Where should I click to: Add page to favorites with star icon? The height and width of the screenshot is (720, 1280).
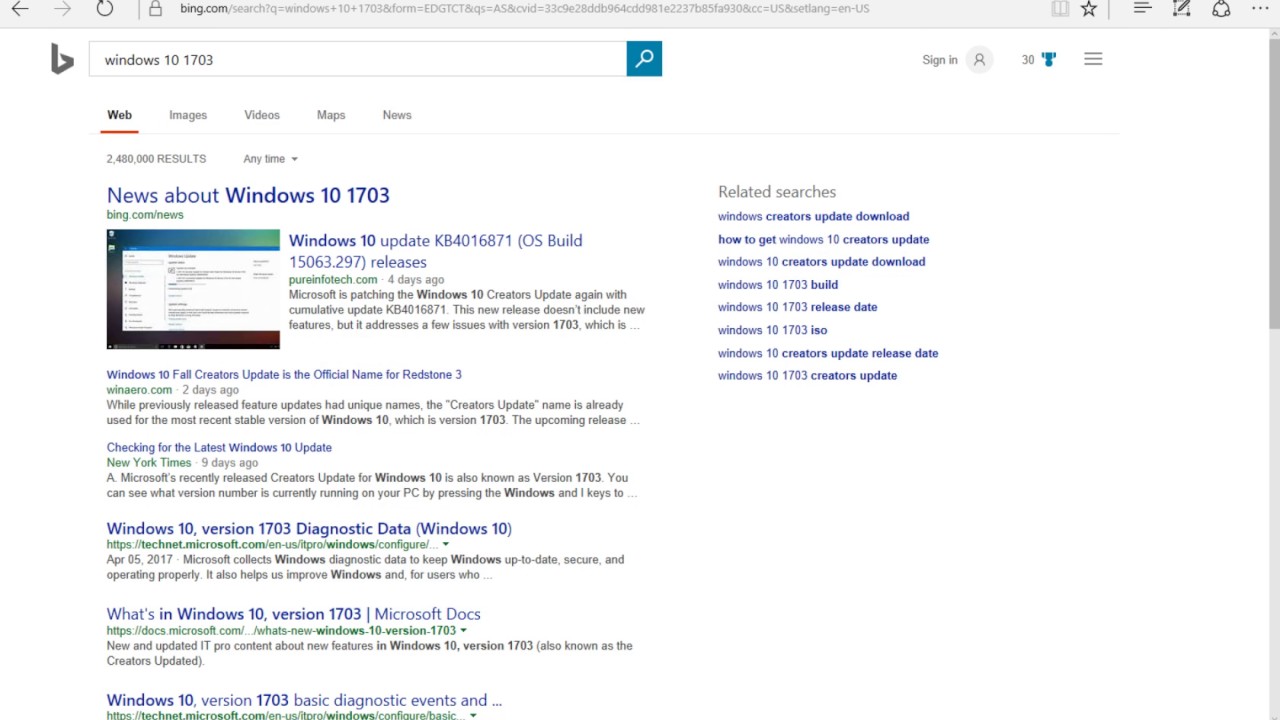click(x=1089, y=9)
